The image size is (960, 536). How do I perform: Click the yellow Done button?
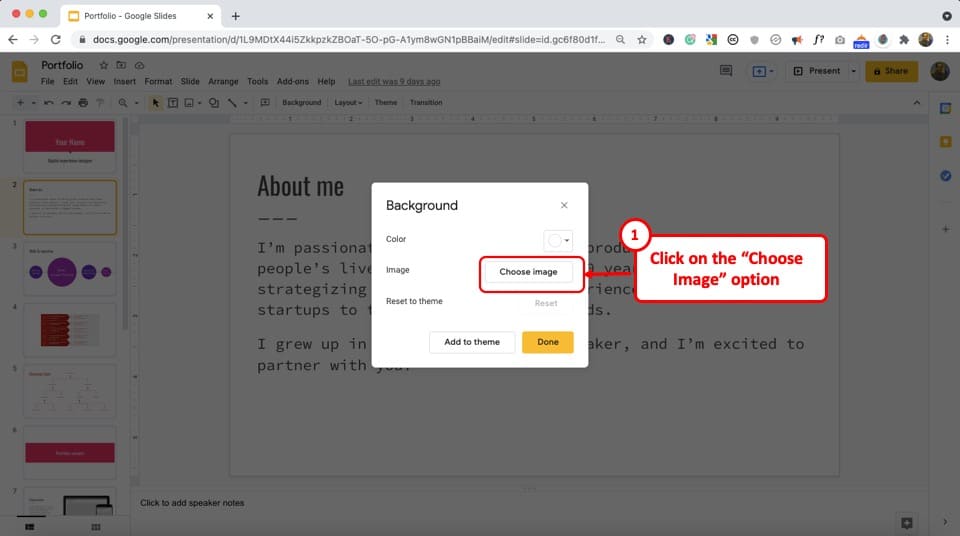[x=547, y=342]
